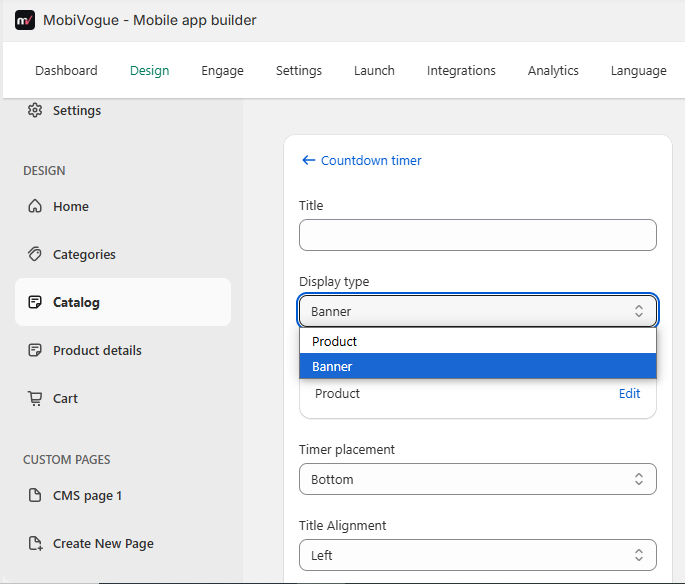This screenshot has height=584, width=685.
Task: Choose highlighted Banner option in dropdown list
Action: pos(478,366)
